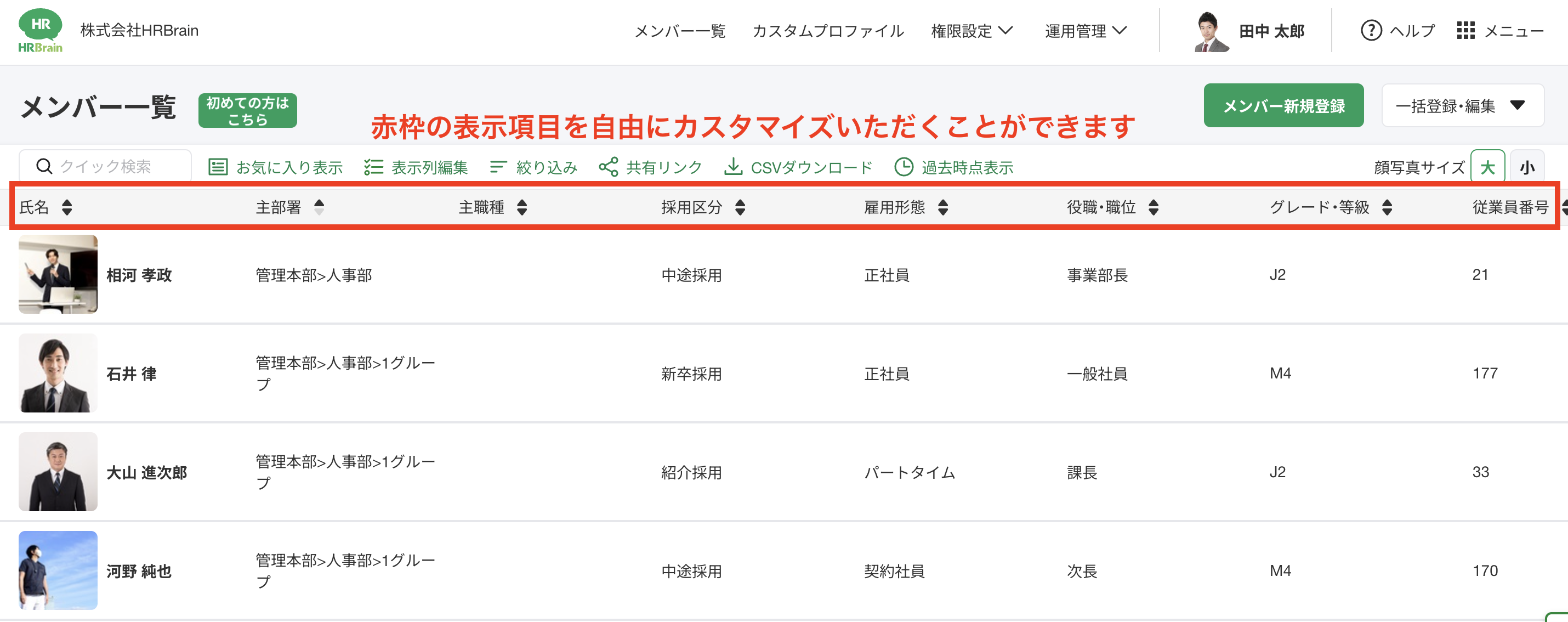This screenshot has width=1568, height=622.
Task: Click the filter lines icon
Action: (x=498, y=167)
